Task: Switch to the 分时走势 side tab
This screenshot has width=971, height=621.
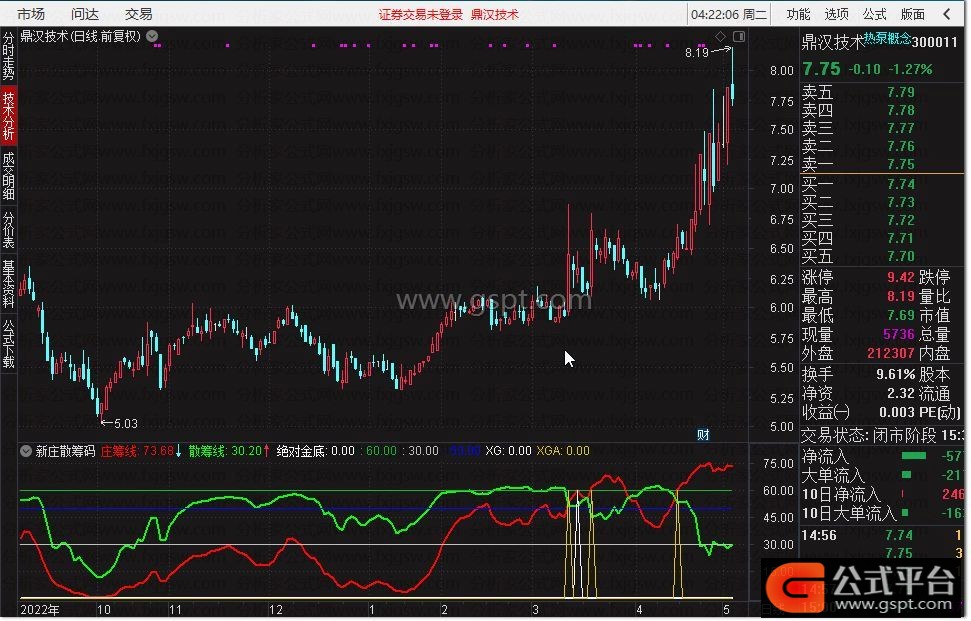Action: [9, 56]
